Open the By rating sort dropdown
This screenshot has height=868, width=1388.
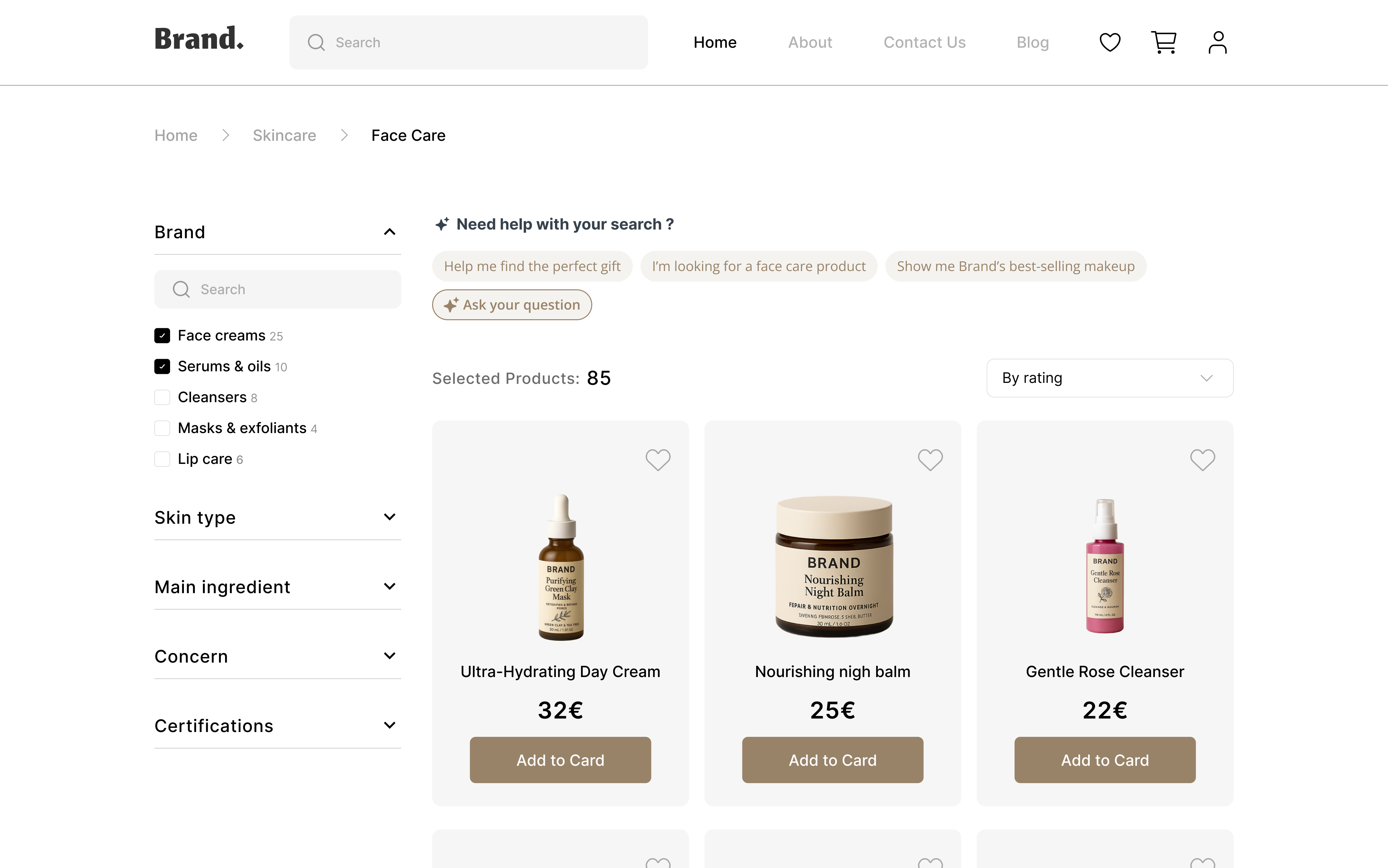(x=1109, y=378)
